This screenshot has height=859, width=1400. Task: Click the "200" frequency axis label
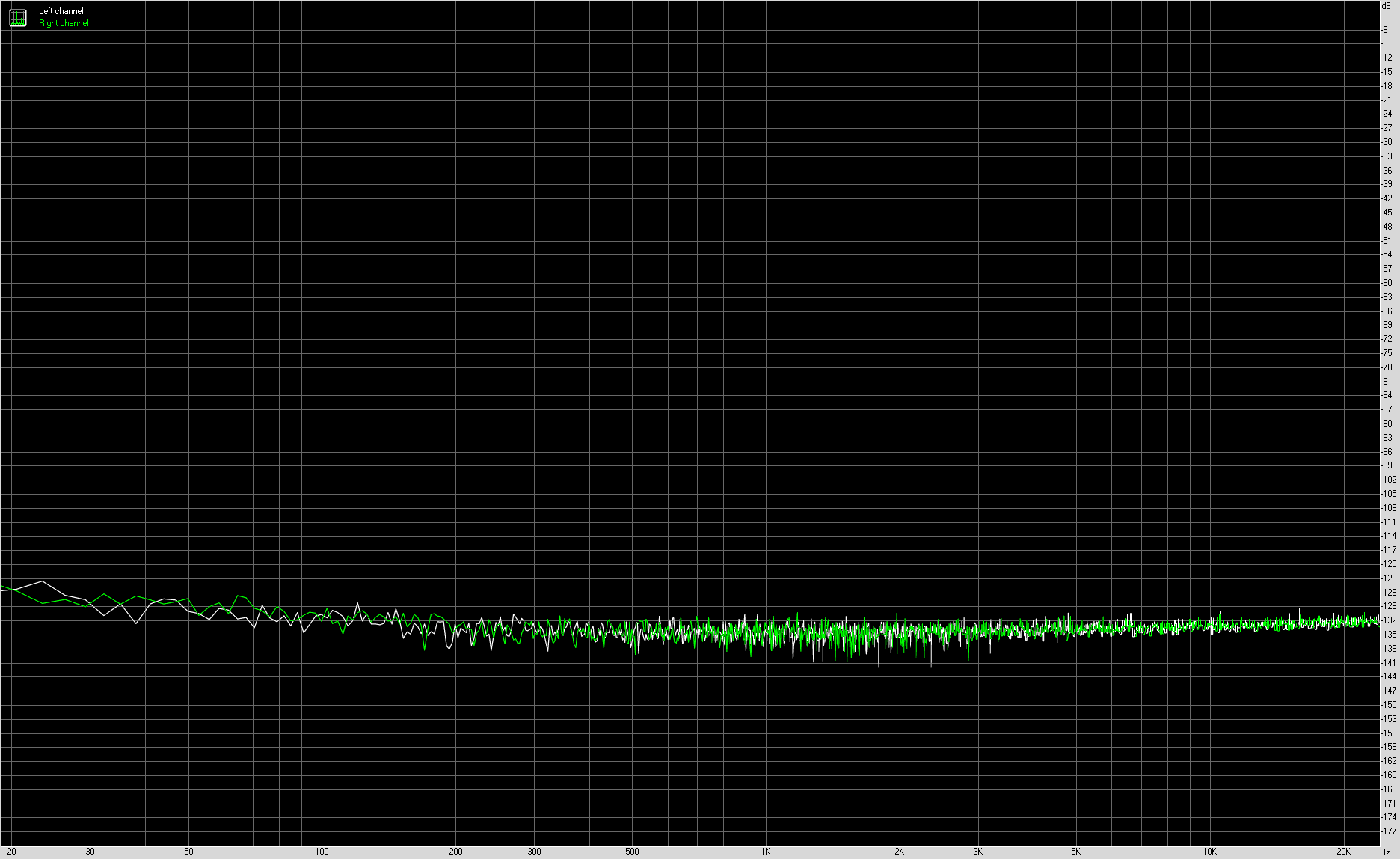(455, 852)
